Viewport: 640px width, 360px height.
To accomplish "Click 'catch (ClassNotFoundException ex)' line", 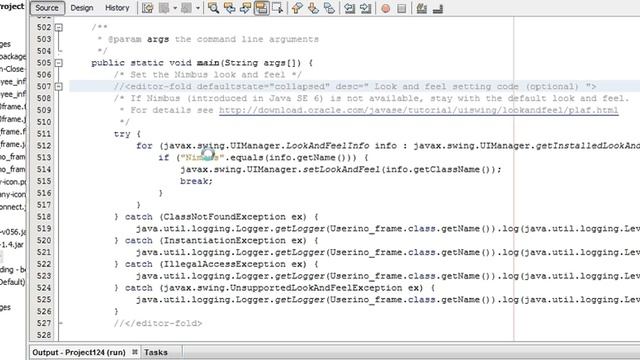I will point(216,217).
